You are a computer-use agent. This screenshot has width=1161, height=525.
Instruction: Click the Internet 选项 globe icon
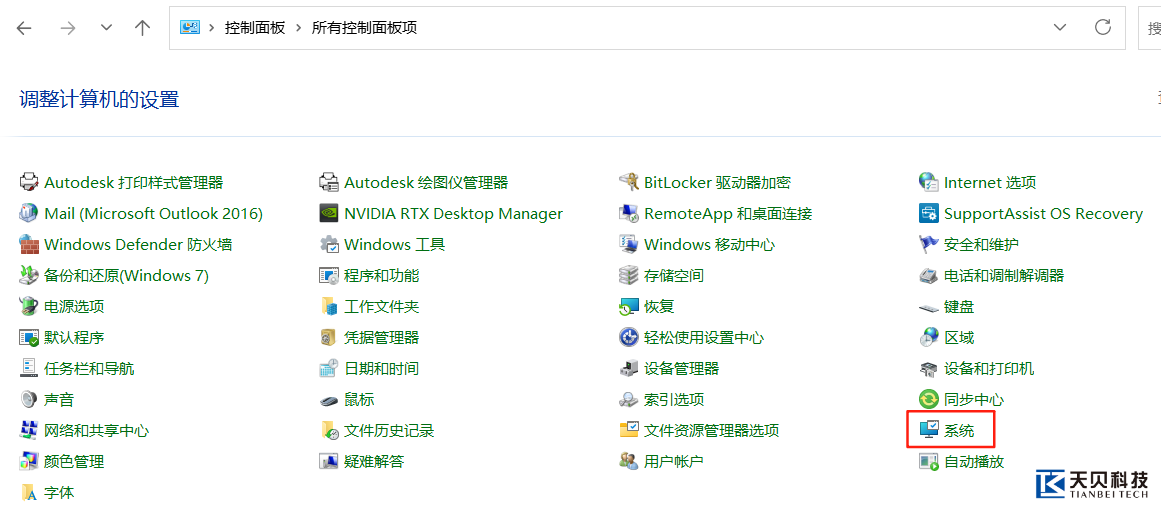tap(929, 182)
